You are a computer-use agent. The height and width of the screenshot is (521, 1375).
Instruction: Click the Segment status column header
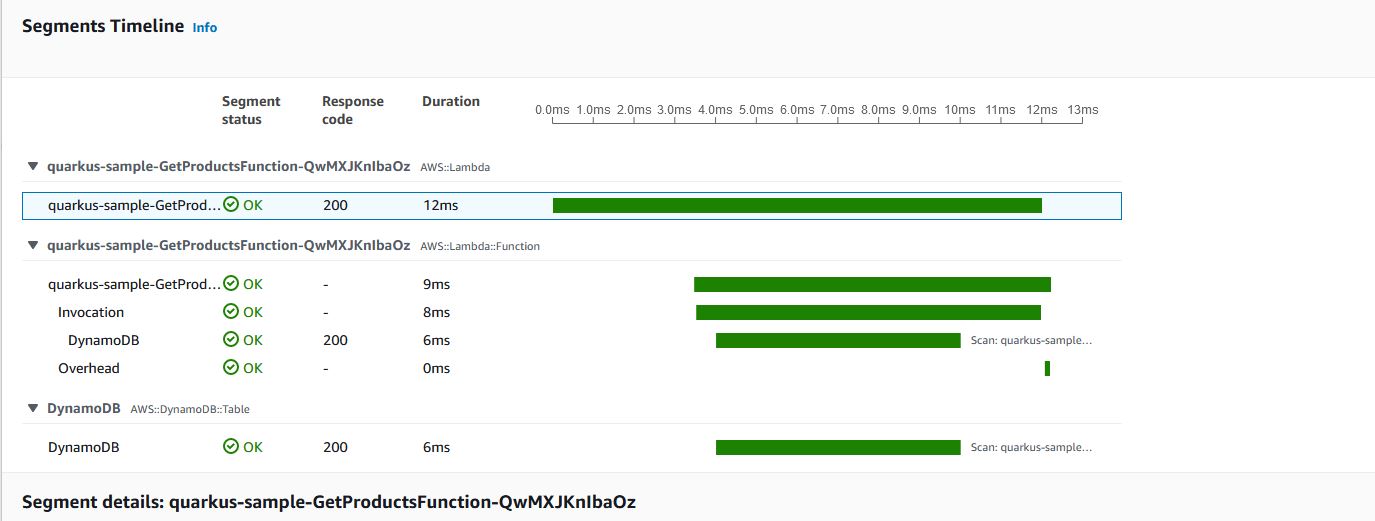click(x=251, y=110)
